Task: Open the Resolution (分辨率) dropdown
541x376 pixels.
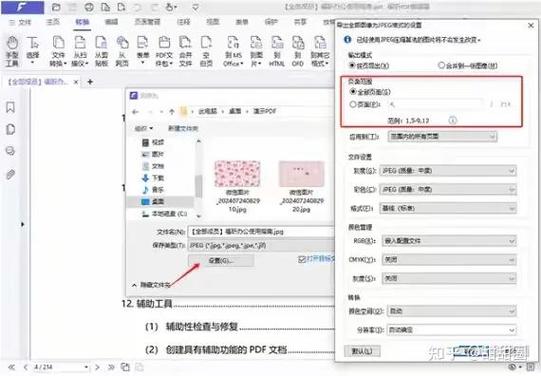Action: pyautogui.click(x=452, y=330)
